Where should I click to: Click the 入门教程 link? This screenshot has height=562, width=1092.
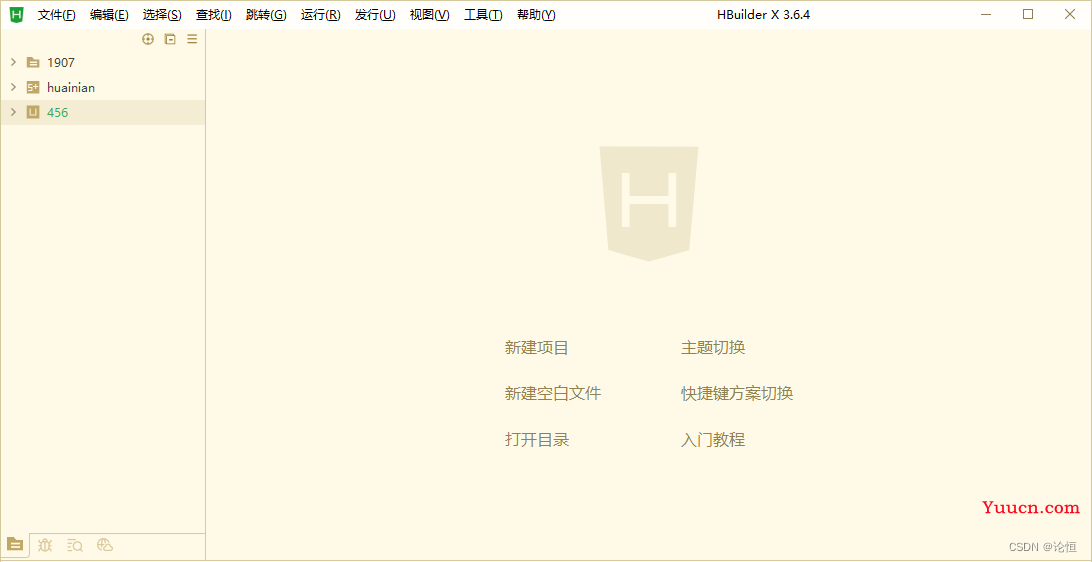coord(713,440)
